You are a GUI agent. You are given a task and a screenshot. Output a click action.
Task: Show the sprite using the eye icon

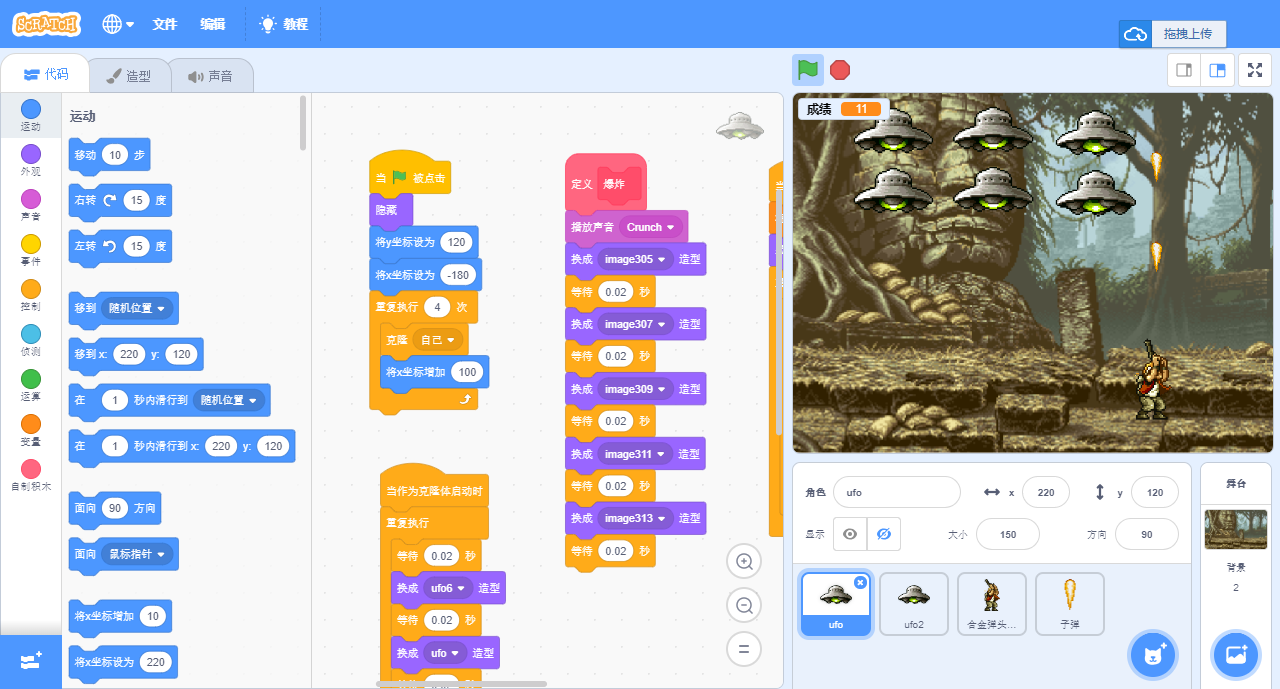(850, 534)
